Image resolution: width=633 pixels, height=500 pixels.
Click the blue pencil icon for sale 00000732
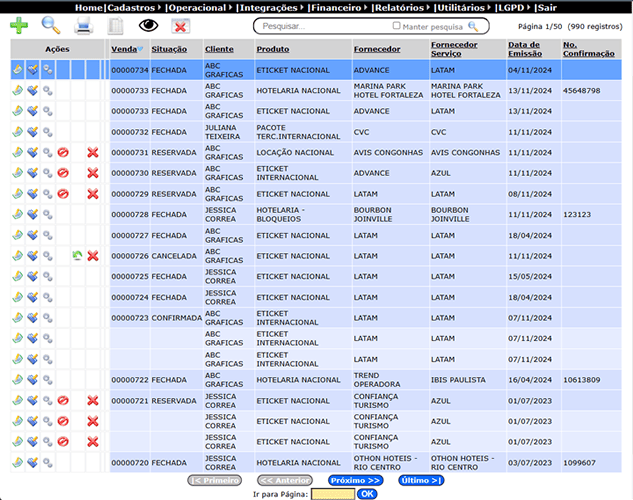[33, 132]
